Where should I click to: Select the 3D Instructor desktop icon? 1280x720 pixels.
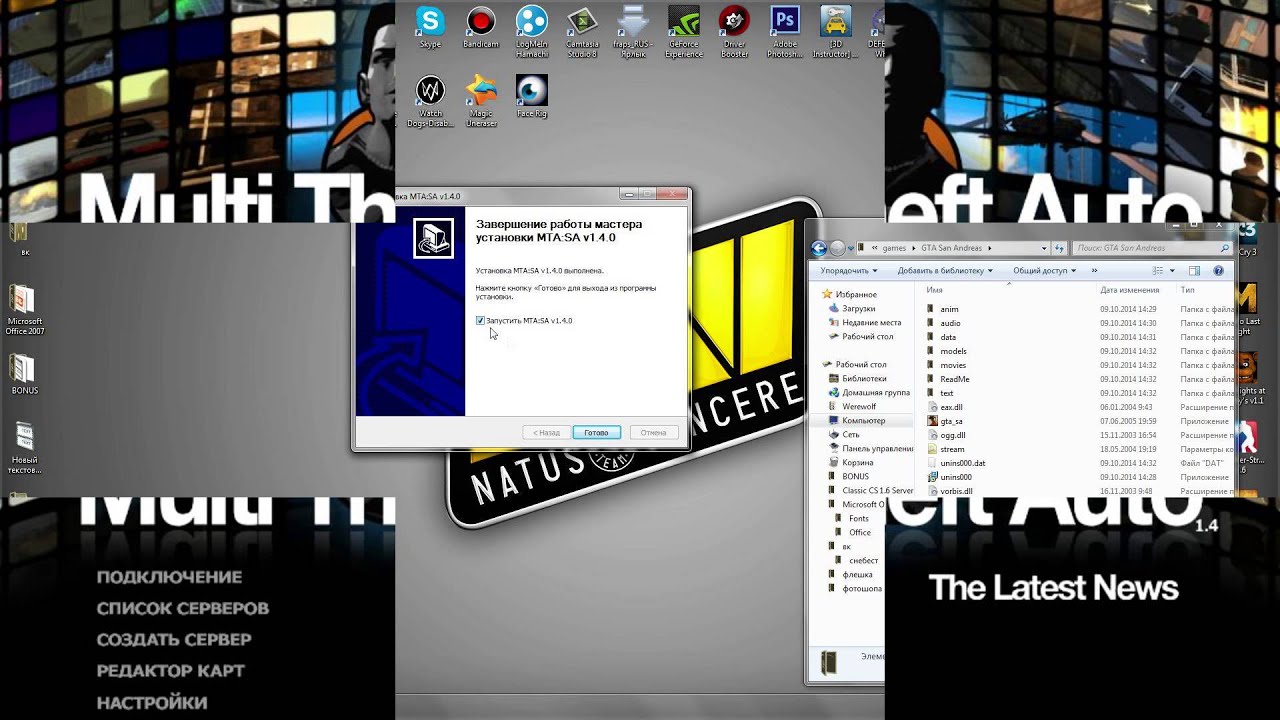(x=835, y=32)
